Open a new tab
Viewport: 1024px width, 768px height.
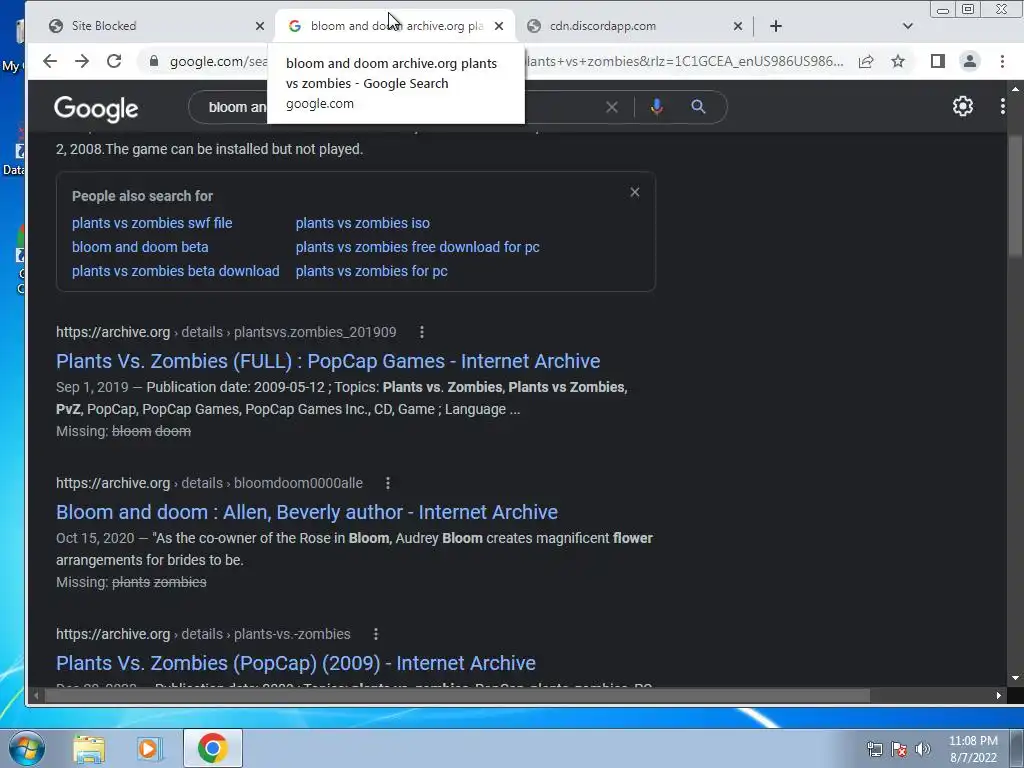pyautogui.click(x=776, y=26)
